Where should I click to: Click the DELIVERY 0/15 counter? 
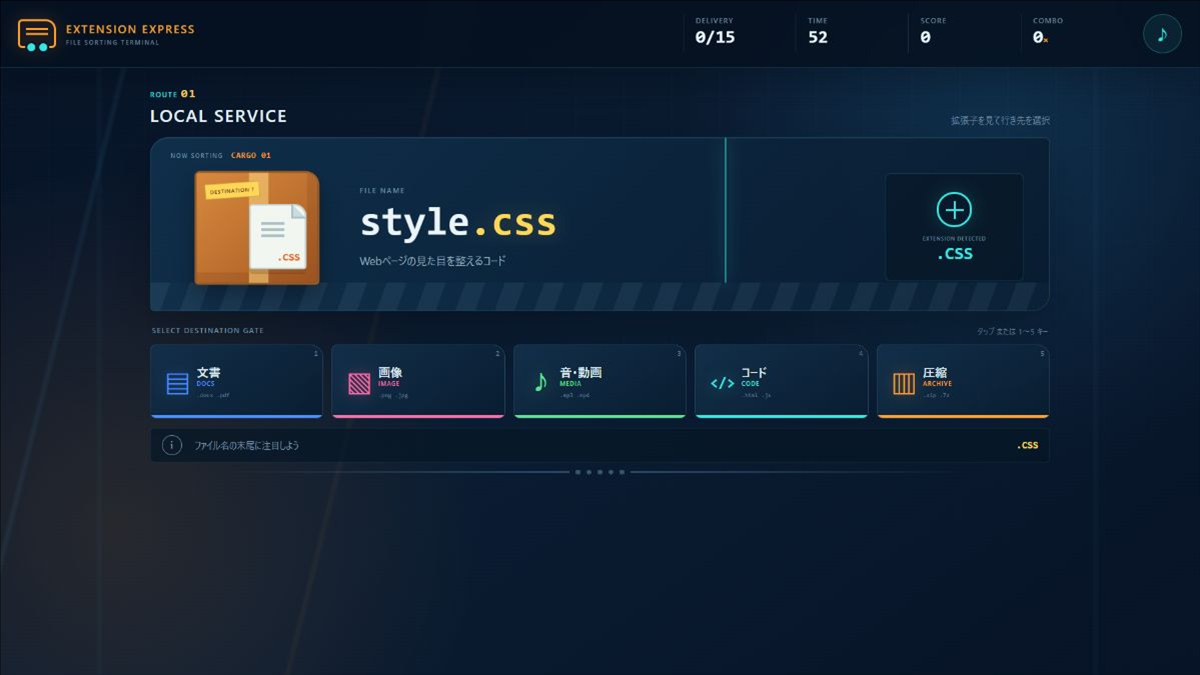click(715, 32)
